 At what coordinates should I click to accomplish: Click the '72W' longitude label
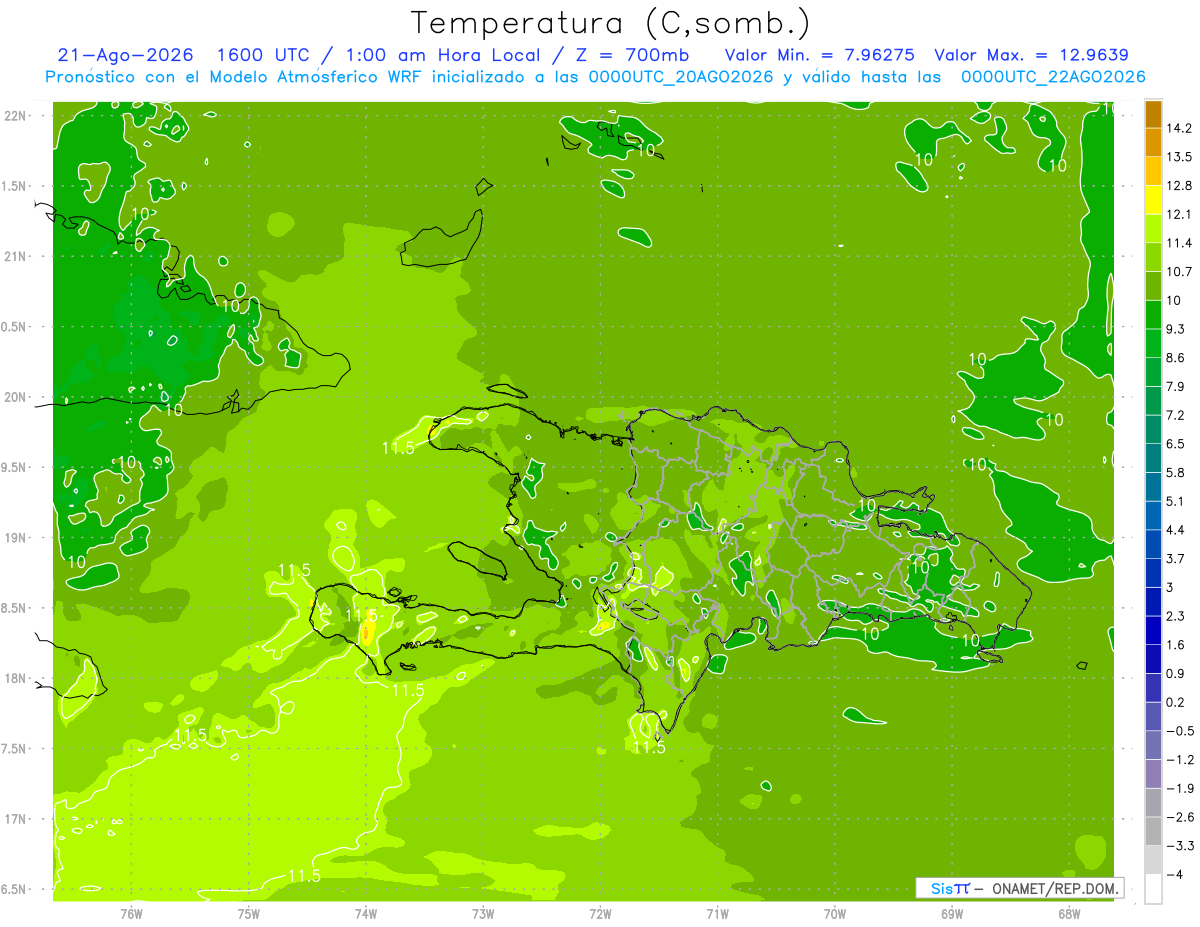point(600,912)
